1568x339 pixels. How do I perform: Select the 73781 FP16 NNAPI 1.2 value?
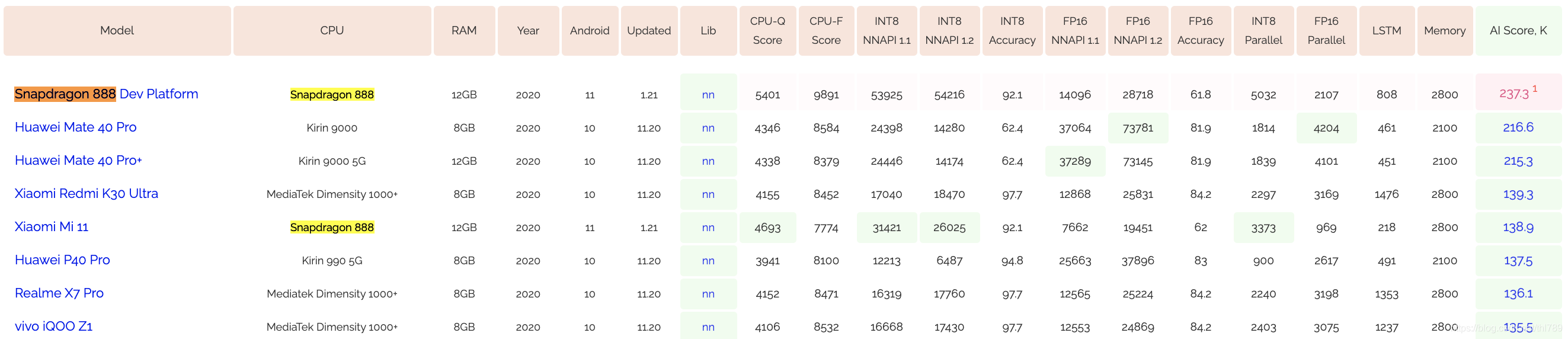pyautogui.click(x=1138, y=128)
